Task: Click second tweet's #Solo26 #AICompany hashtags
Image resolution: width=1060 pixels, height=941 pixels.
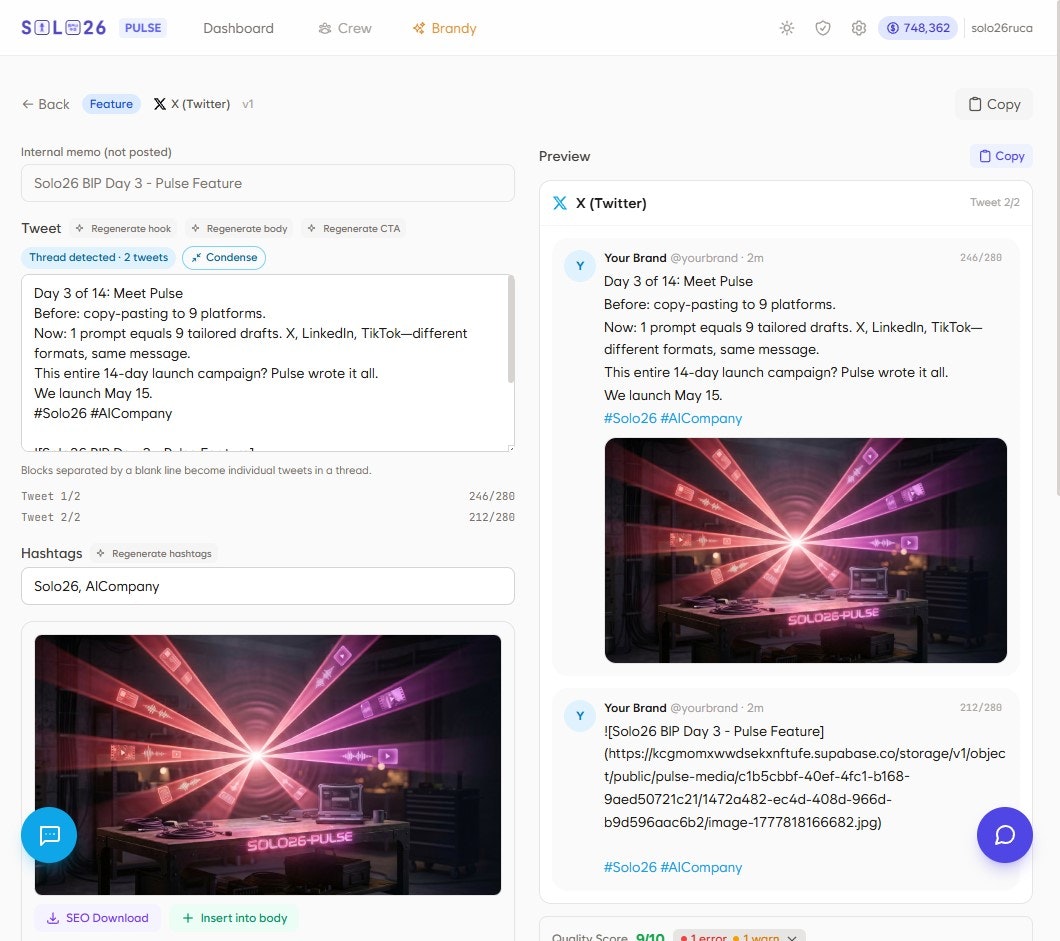Action: click(x=673, y=867)
